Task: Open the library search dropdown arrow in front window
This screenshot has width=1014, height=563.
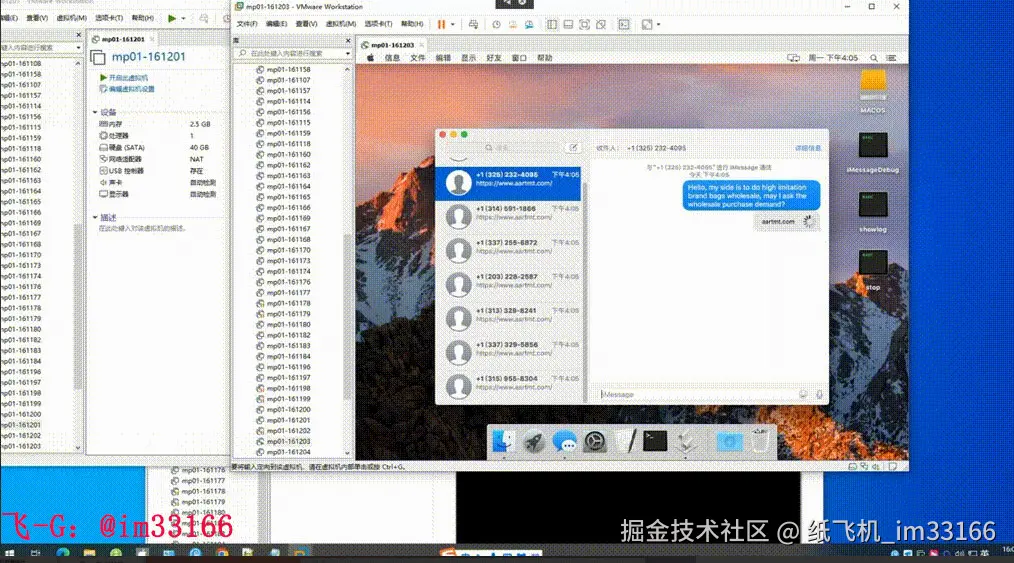Action: (347, 53)
